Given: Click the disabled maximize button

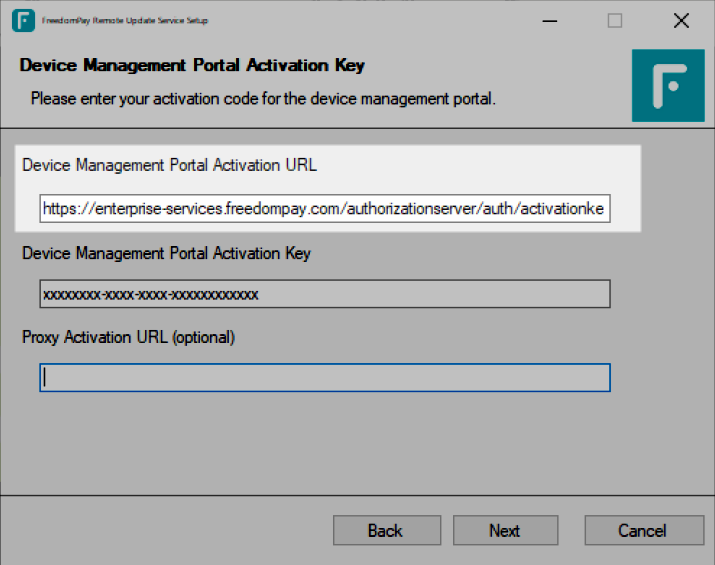Looking at the screenshot, I should 615,21.
